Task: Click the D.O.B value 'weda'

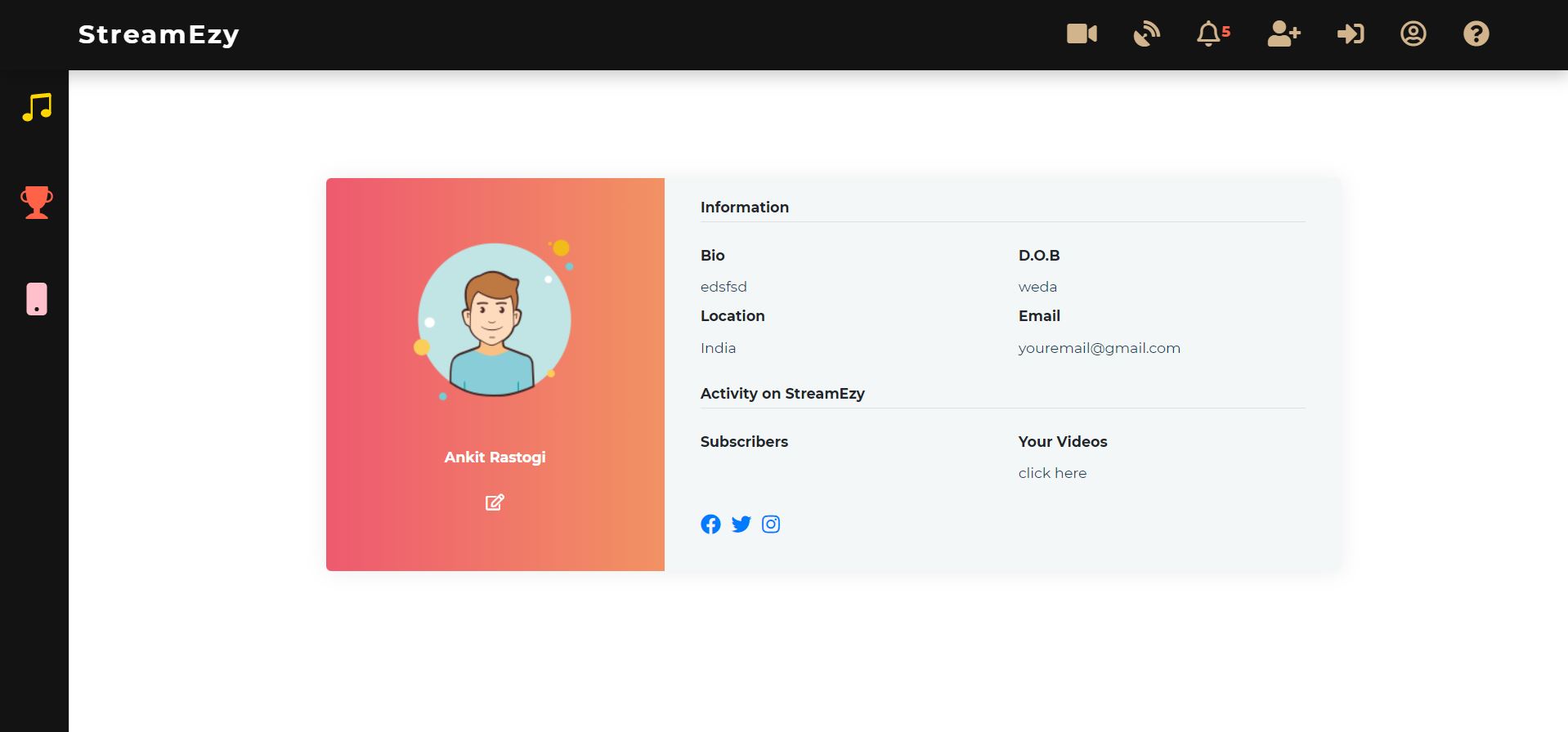Action: point(1037,287)
